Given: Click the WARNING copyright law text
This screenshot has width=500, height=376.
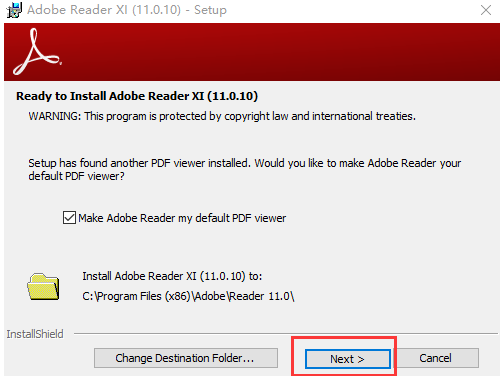Looking at the screenshot, I should click(222, 116).
